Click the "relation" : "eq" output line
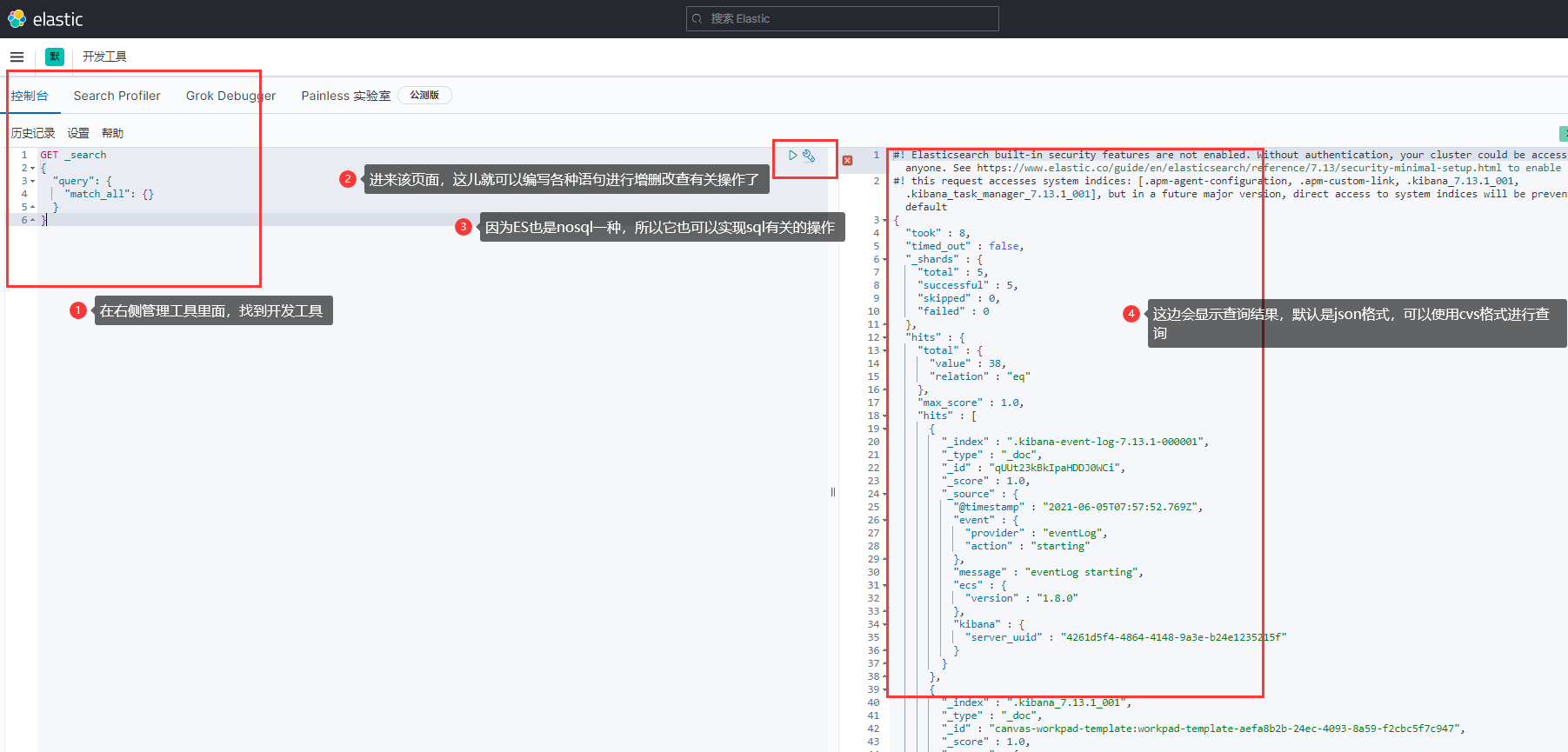The height and width of the screenshot is (752, 1568). [979, 376]
